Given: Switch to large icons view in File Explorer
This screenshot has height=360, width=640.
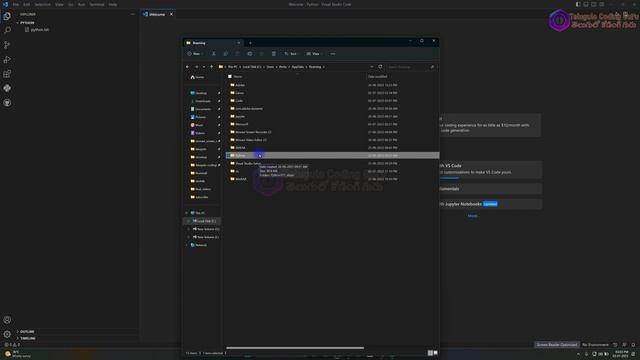Looking at the screenshot, I should tap(436, 353).
